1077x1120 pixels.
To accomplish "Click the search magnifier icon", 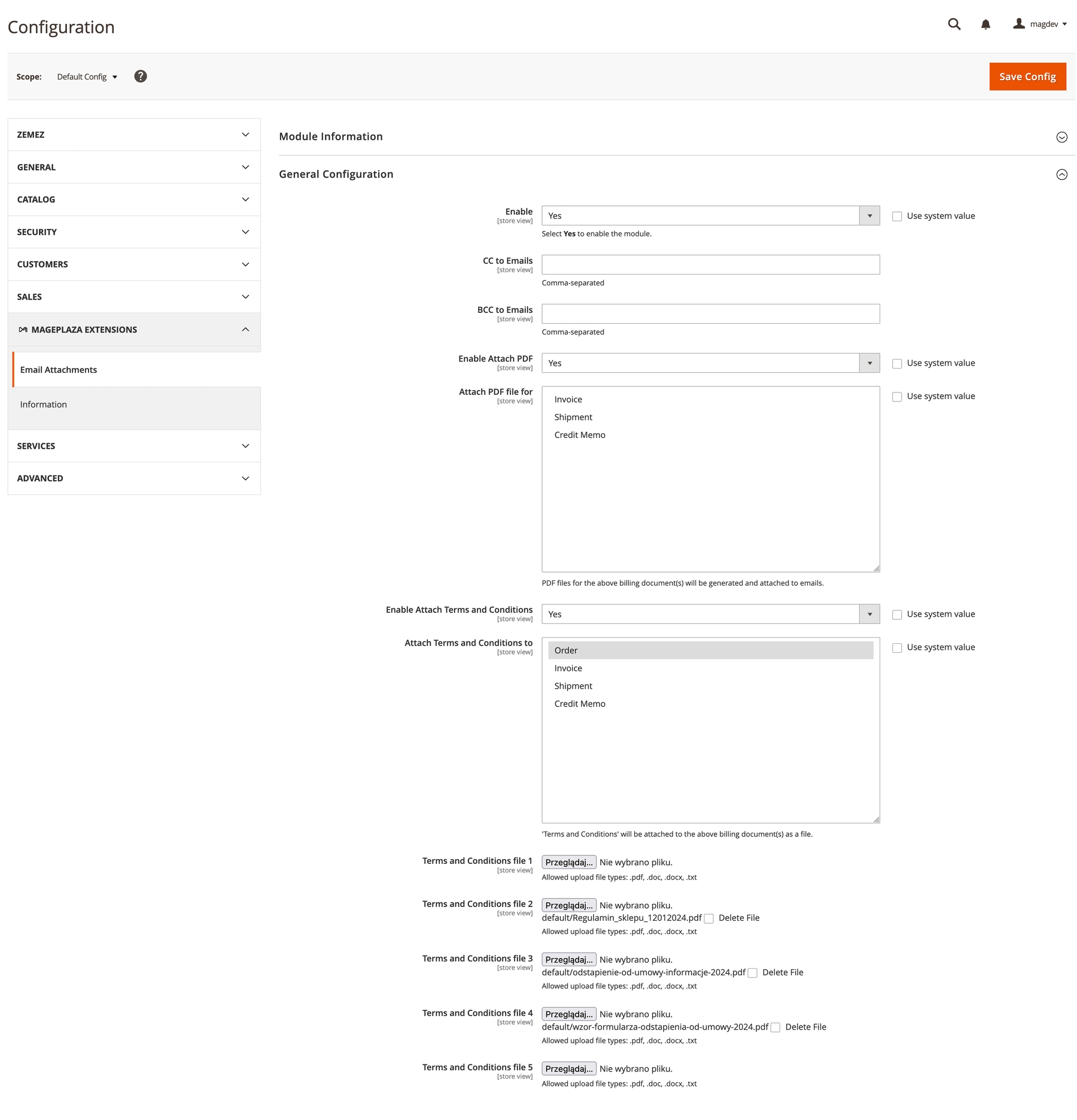I will 954,24.
